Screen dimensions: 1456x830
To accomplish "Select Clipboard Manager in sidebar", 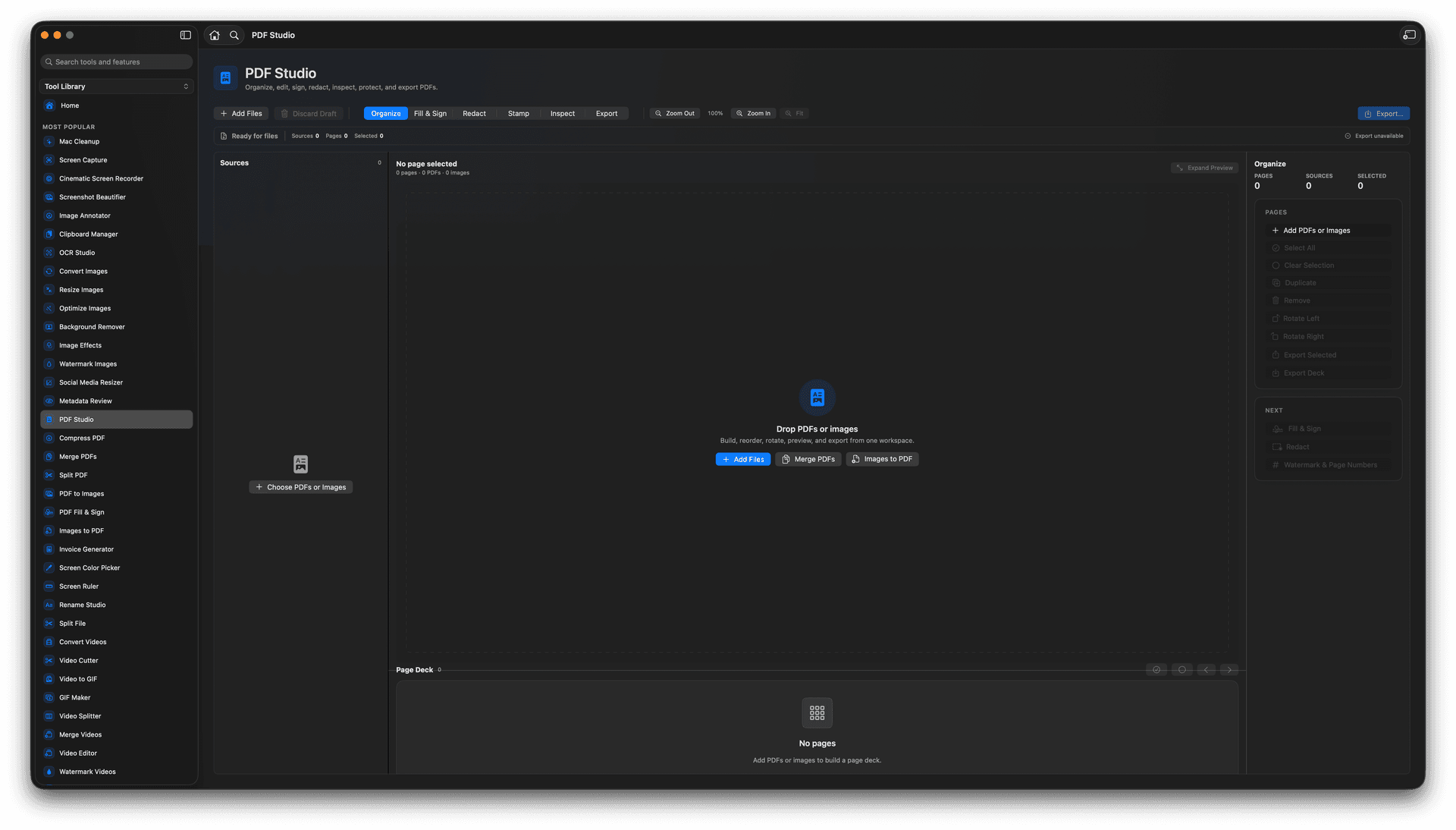I will click(117, 234).
